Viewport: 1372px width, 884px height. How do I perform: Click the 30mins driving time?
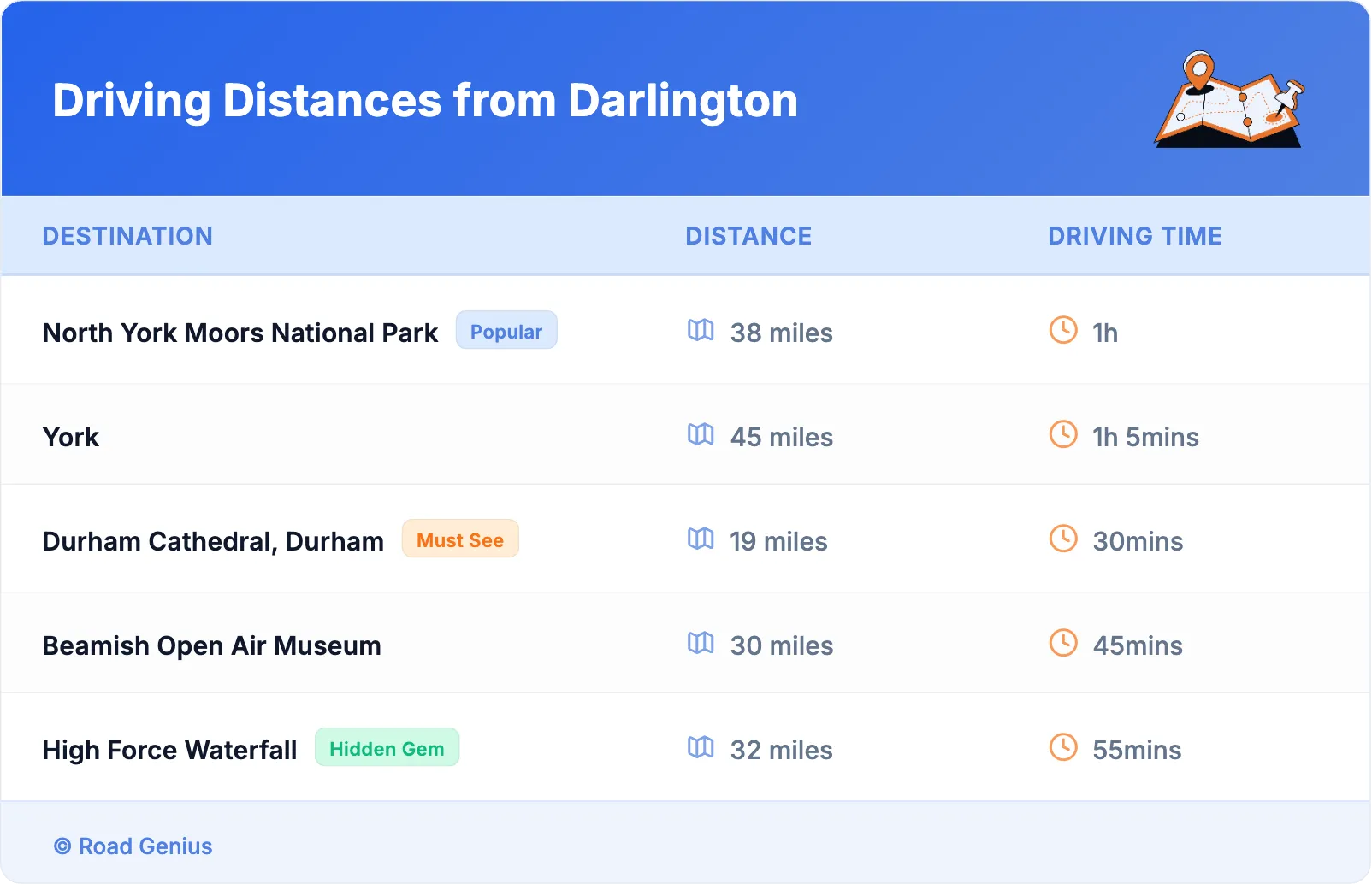click(1138, 541)
